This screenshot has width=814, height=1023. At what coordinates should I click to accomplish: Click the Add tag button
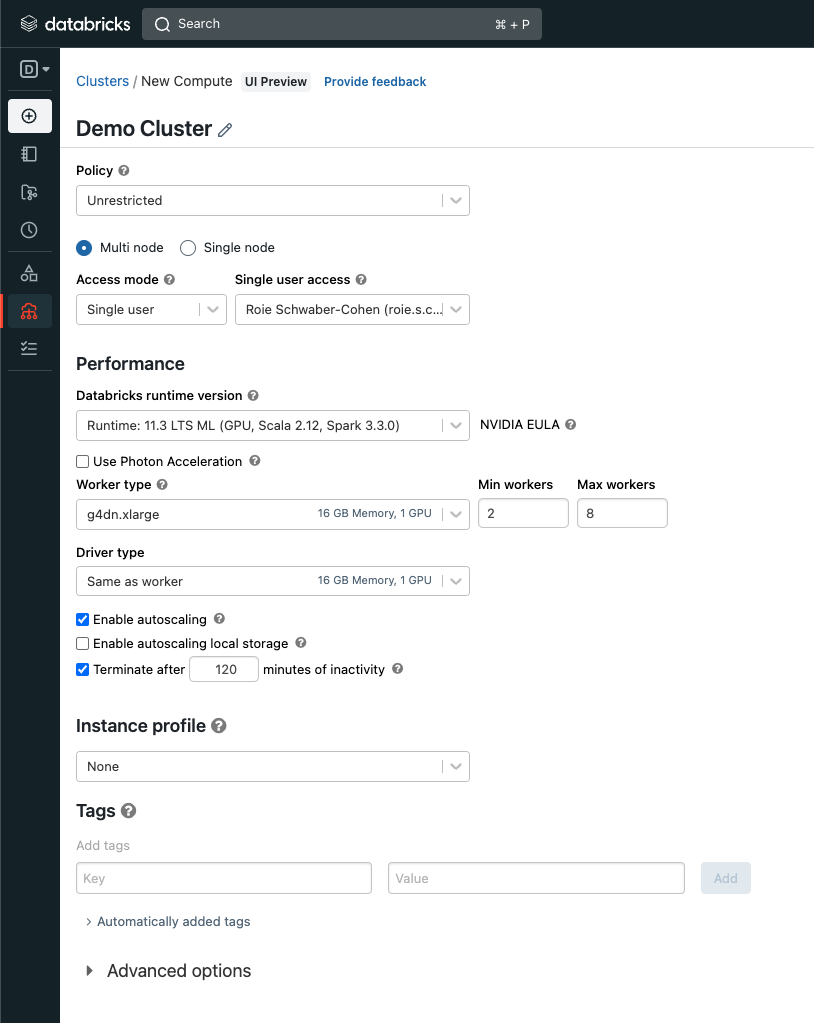pyautogui.click(x=726, y=878)
